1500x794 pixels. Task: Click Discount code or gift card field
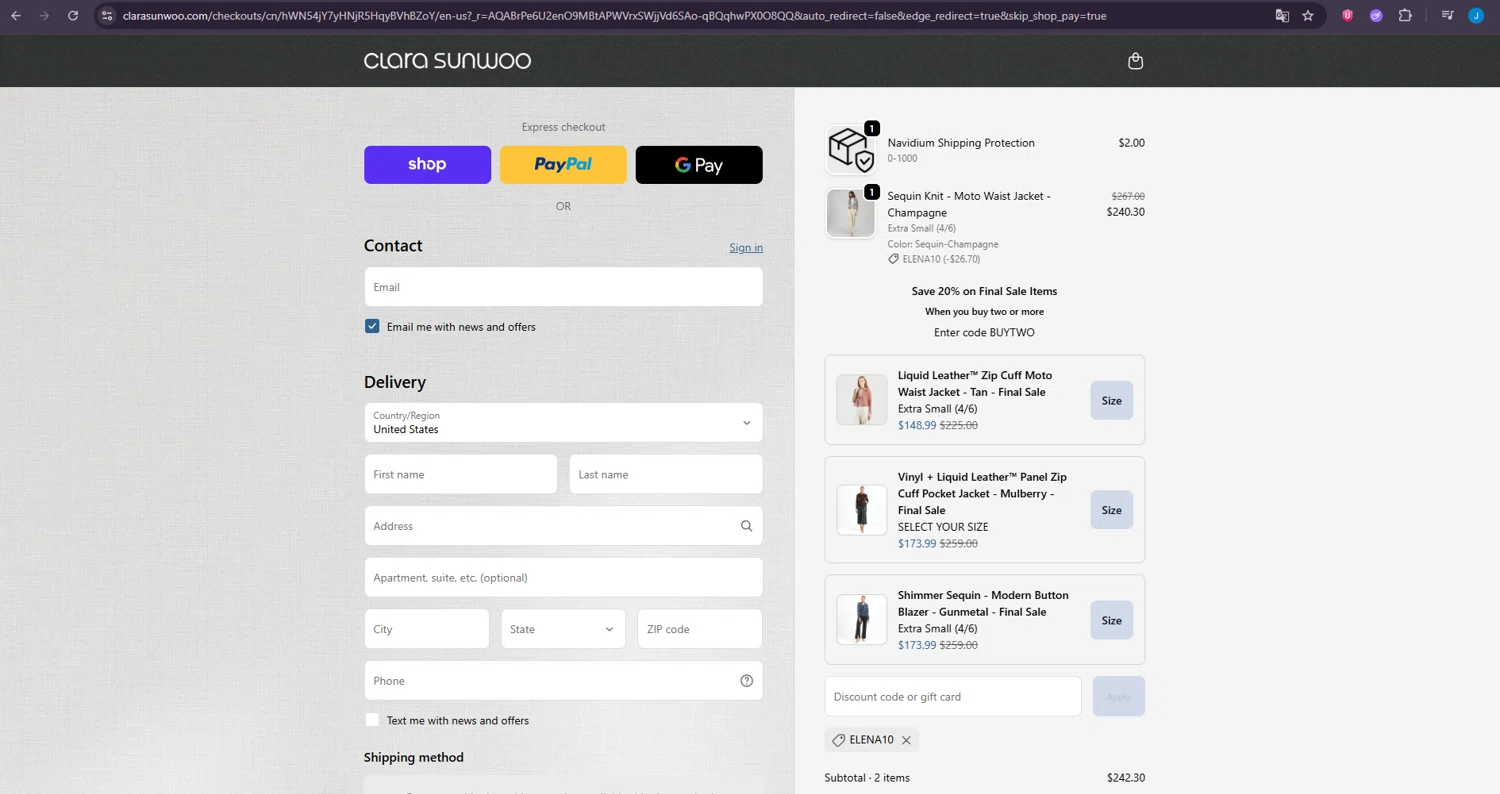click(x=952, y=696)
